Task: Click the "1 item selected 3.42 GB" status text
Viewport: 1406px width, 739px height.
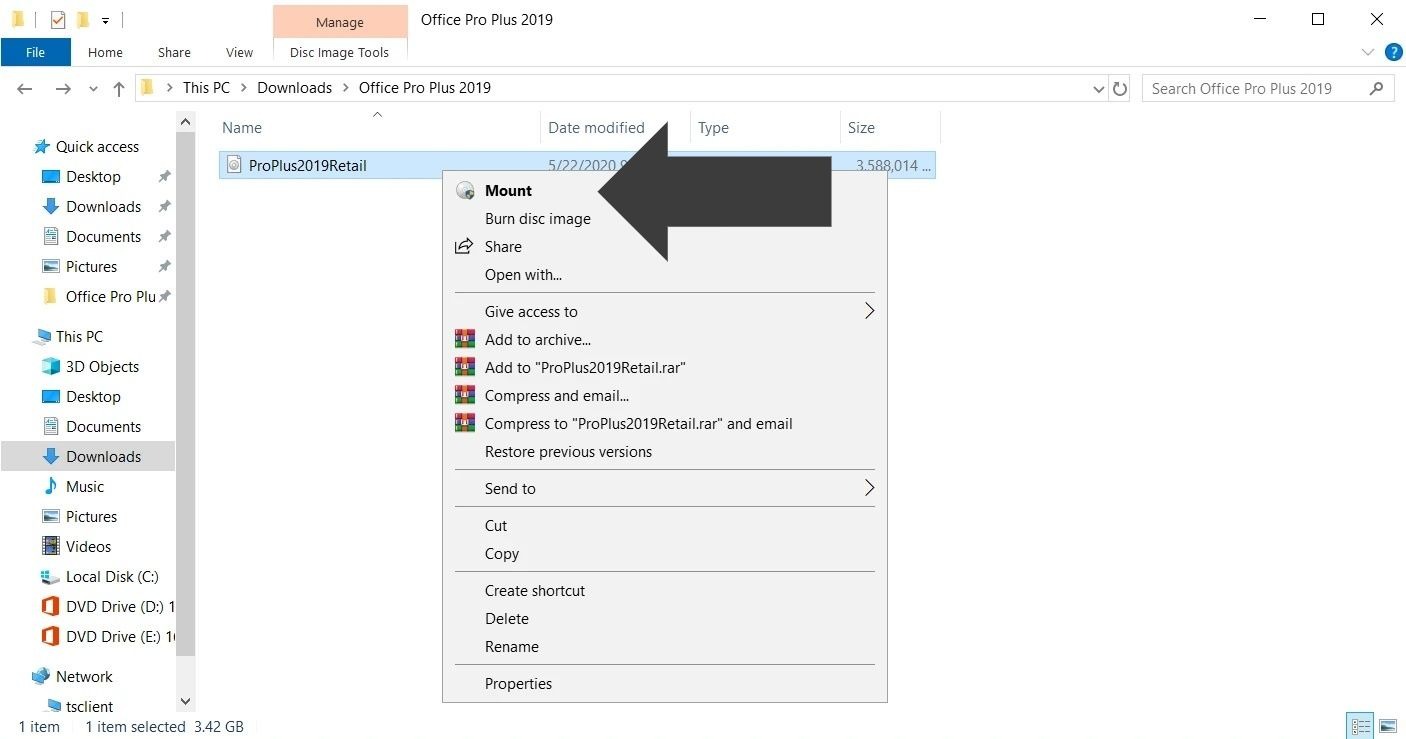Action: click(164, 727)
